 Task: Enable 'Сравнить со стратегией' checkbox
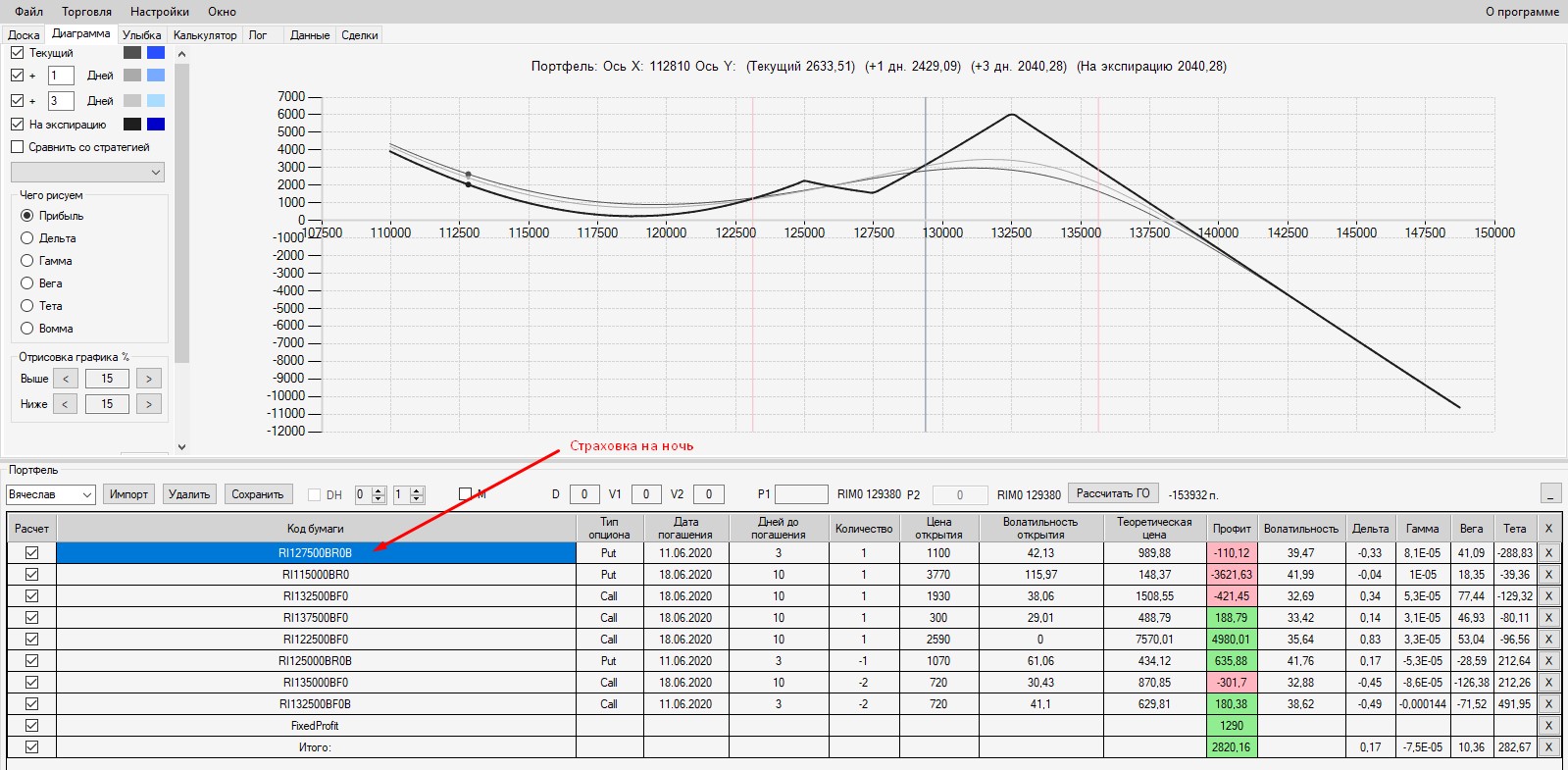pos(17,147)
